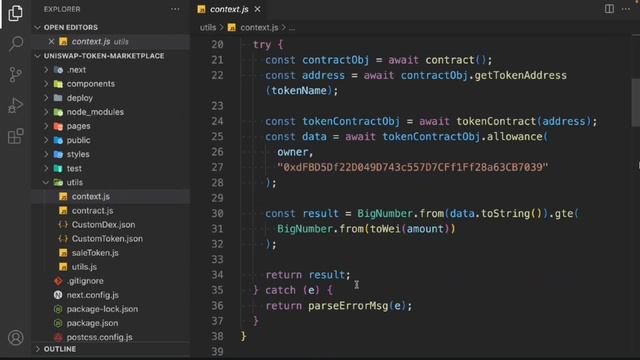The height and width of the screenshot is (360, 640).
Task: Click 'tokenContractObj.allowance' on line 25
Action: (x=462, y=136)
